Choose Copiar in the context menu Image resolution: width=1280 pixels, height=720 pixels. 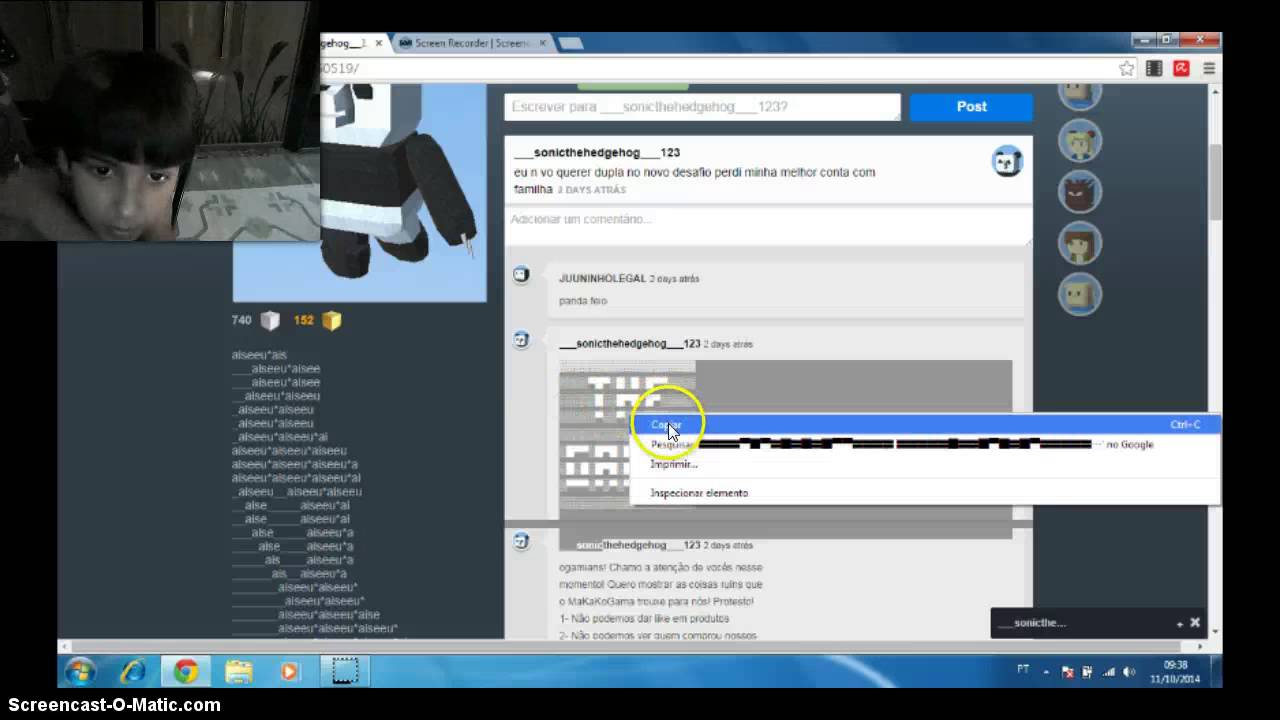[925, 424]
